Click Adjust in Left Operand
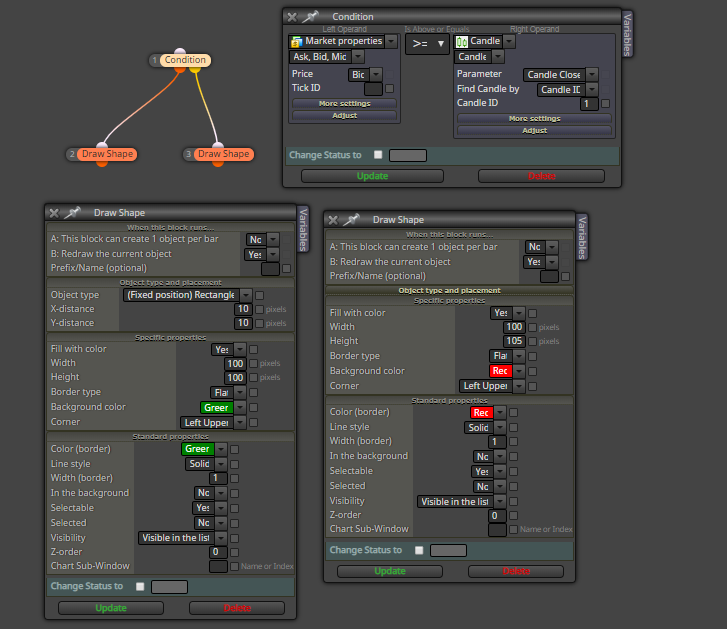Image resolution: width=727 pixels, height=629 pixels. click(x=344, y=115)
